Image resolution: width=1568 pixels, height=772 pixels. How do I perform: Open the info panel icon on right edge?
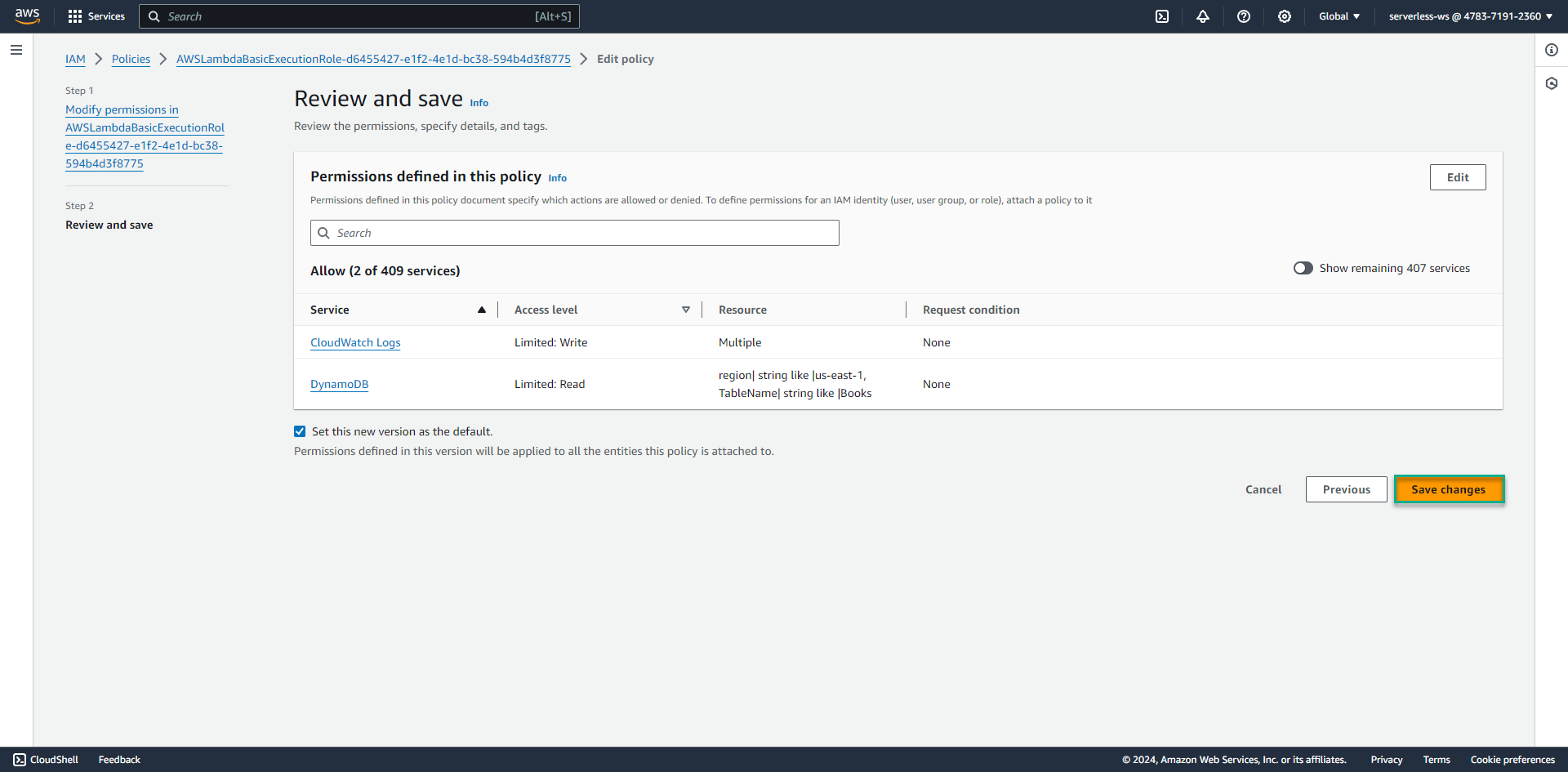(x=1552, y=50)
